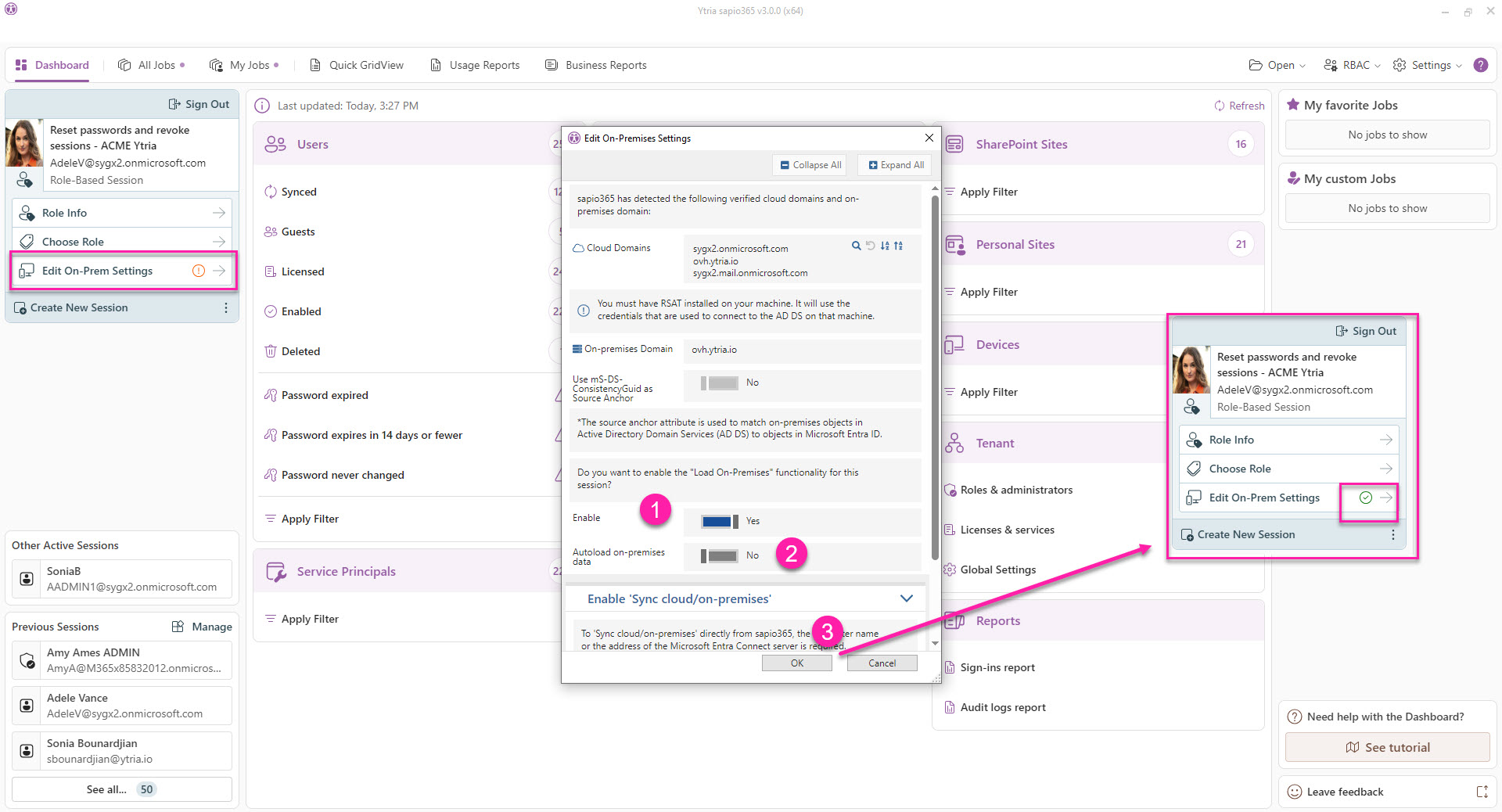This screenshot has width=1502, height=812.
Task: Click the Devices icon
Action: 954,345
